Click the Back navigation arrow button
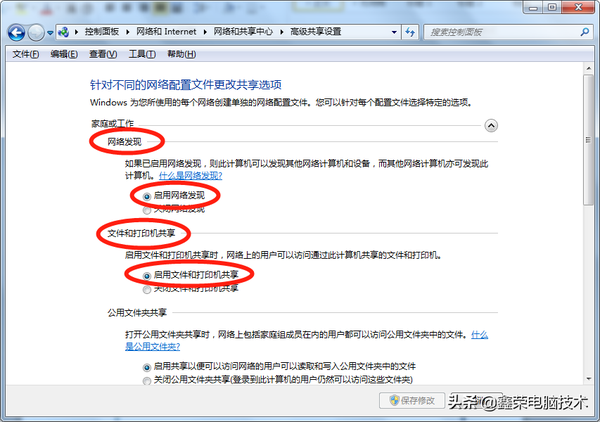This screenshot has width=600, height=422. tap(14, 32)
